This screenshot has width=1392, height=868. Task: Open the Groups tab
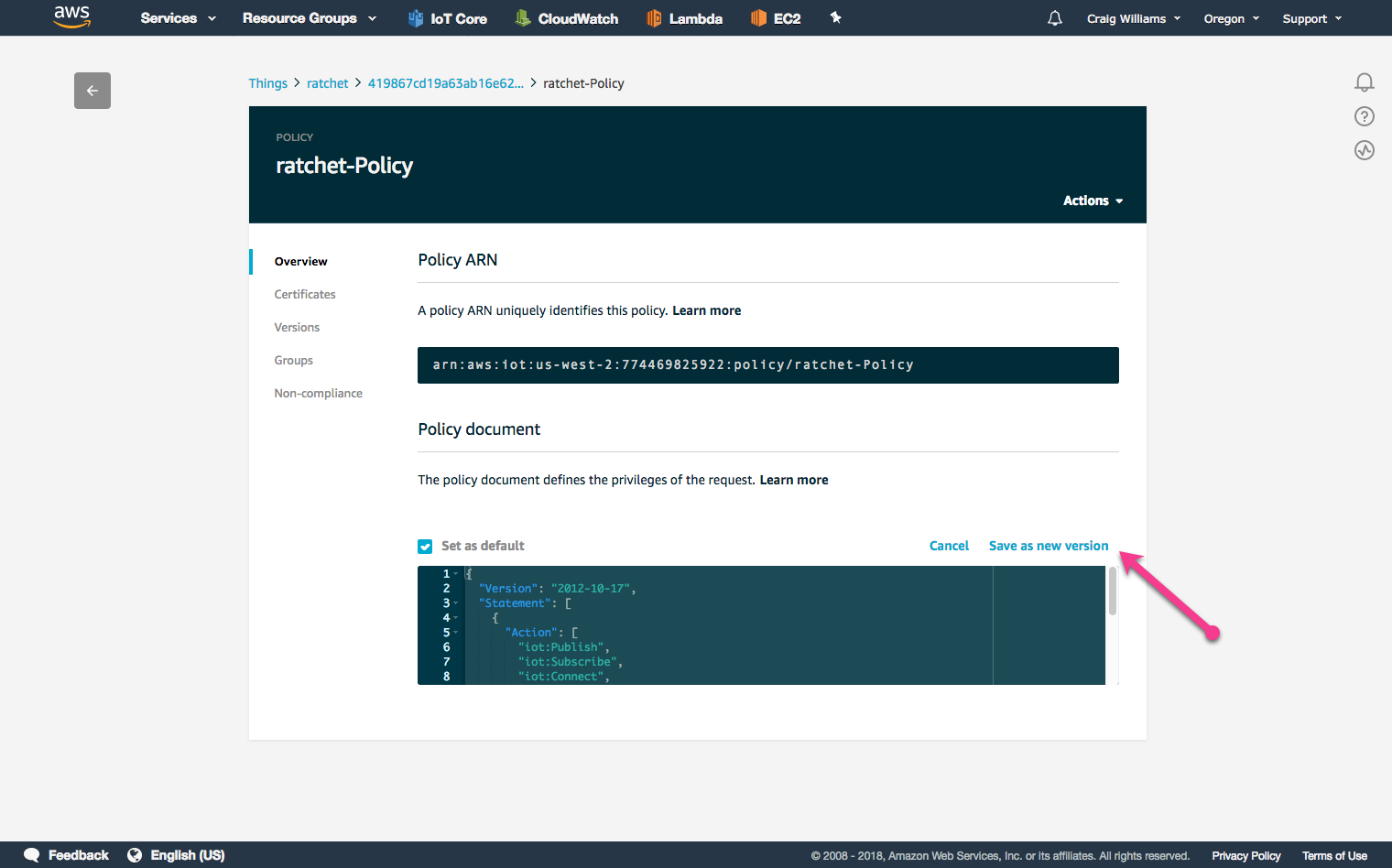click(x=293, y=360)
